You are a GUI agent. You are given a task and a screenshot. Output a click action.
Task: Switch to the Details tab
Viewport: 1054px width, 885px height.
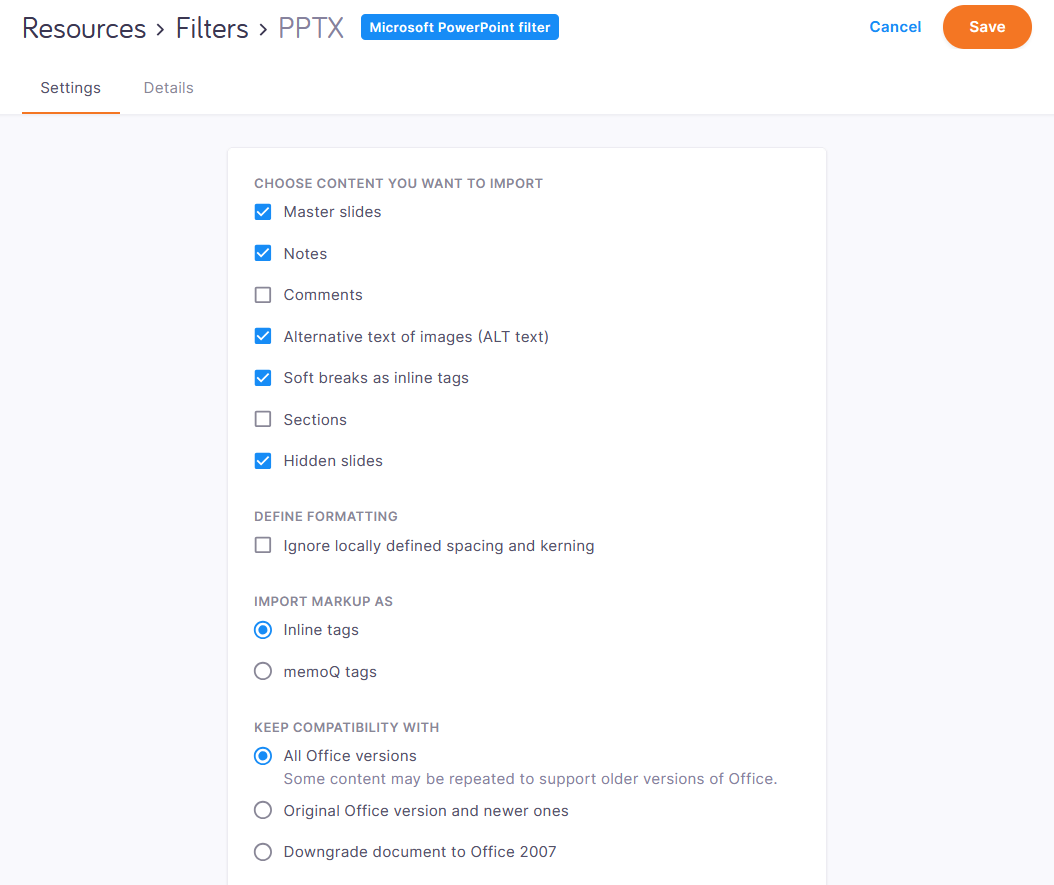(168, 88)
